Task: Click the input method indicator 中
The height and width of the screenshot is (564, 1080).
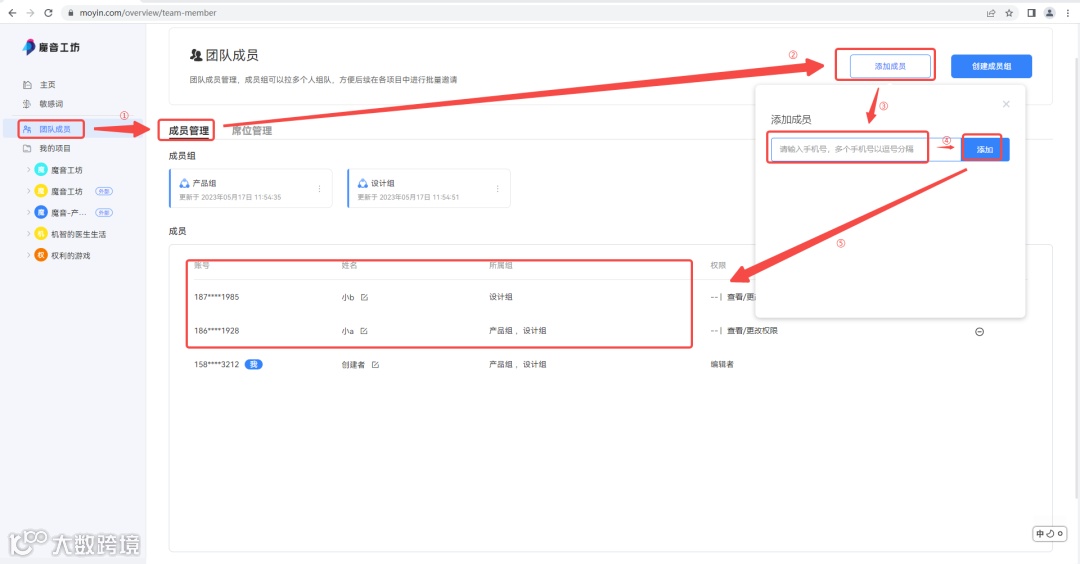Action: [x=1040, y=534]
